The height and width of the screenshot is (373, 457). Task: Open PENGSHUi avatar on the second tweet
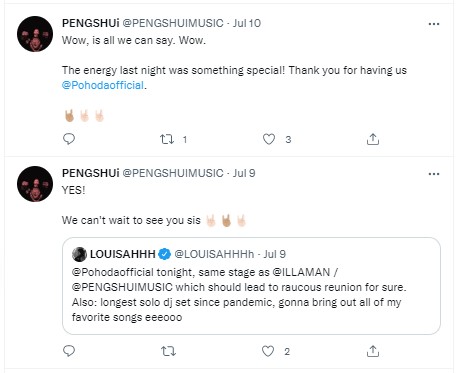click(x=35, y=184)
